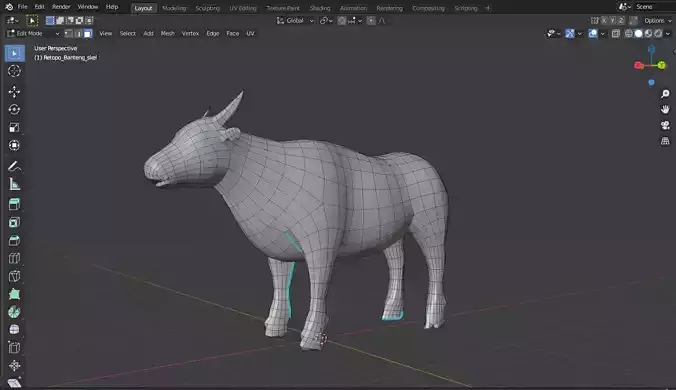676x390 pixels.
Task: Click the hand pan view icon
Action: 665,109
